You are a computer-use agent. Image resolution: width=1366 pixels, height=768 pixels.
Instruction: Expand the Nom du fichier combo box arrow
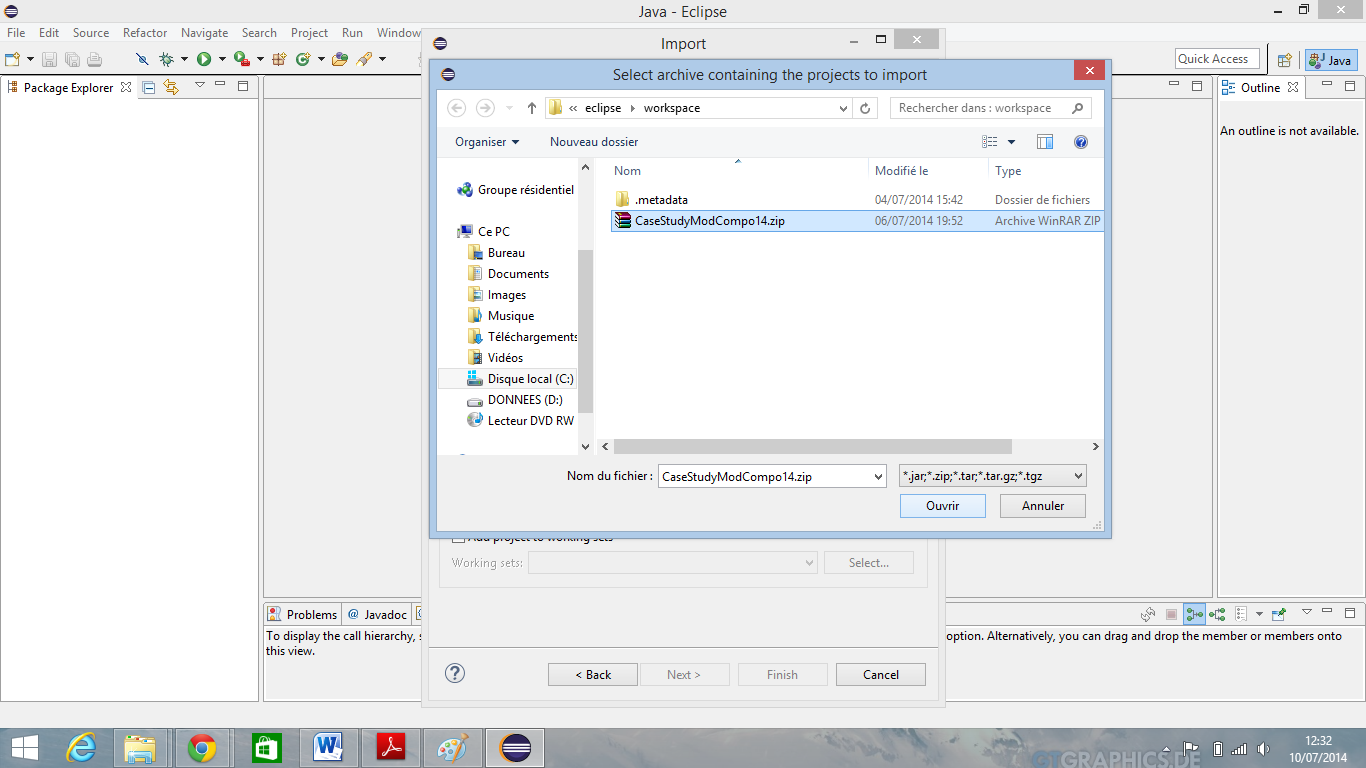(x=877, y=477)
